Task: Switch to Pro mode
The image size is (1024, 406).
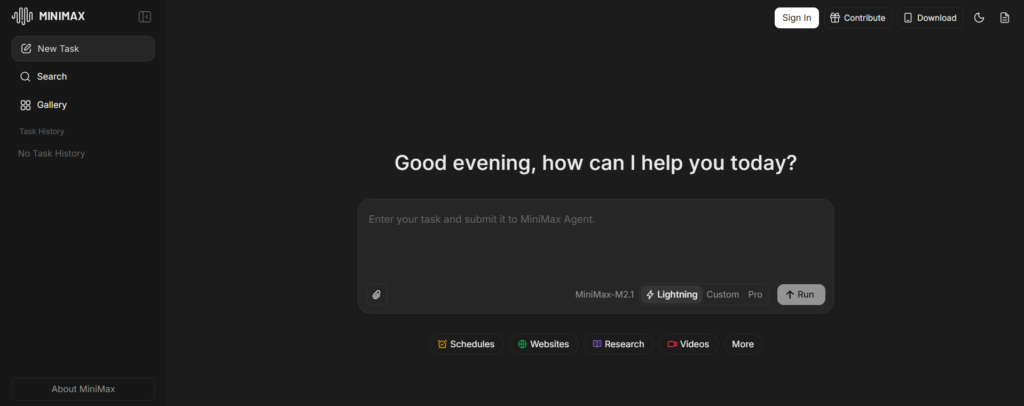Action: click(755, 295)
